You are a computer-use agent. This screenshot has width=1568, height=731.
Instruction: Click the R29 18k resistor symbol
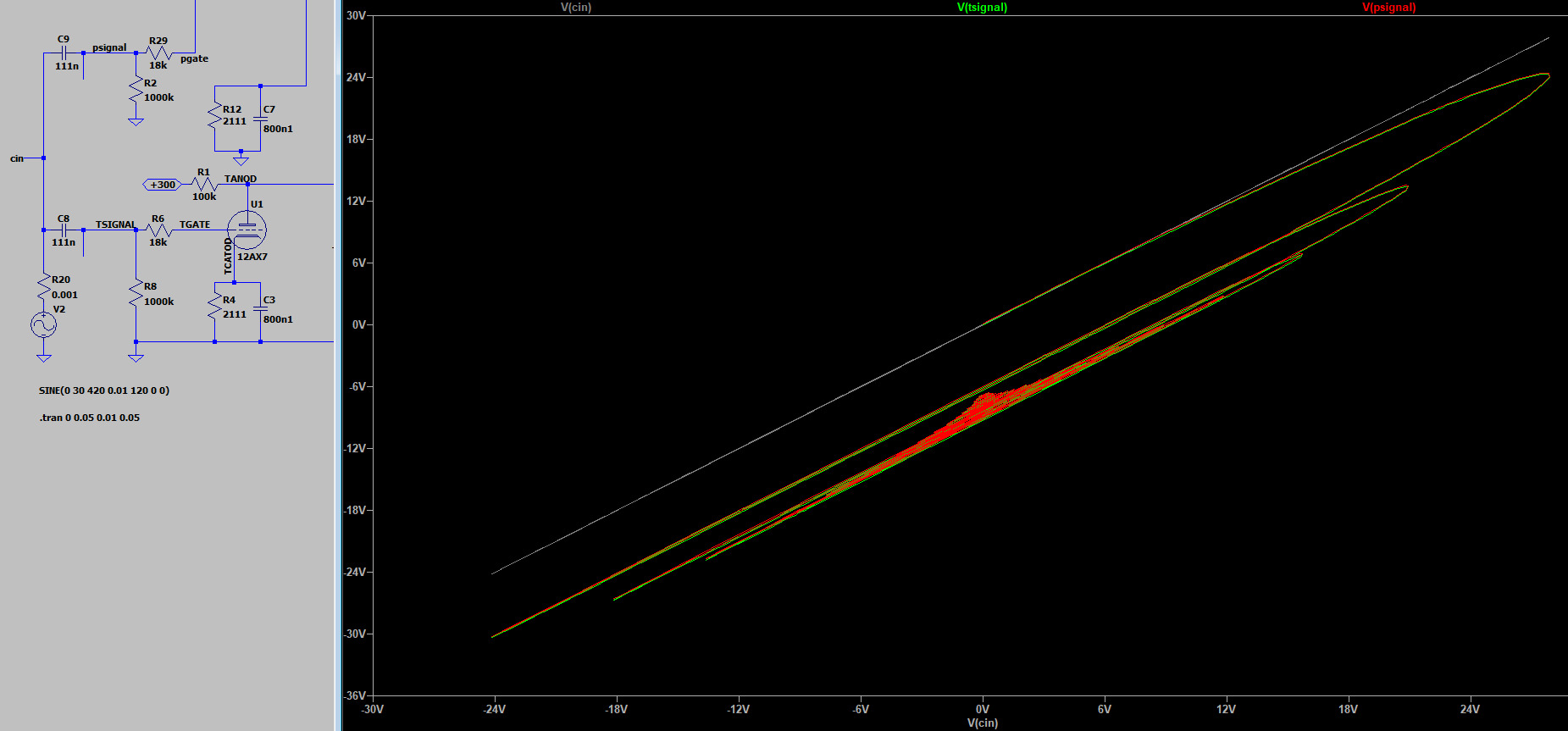pos(158,53)
